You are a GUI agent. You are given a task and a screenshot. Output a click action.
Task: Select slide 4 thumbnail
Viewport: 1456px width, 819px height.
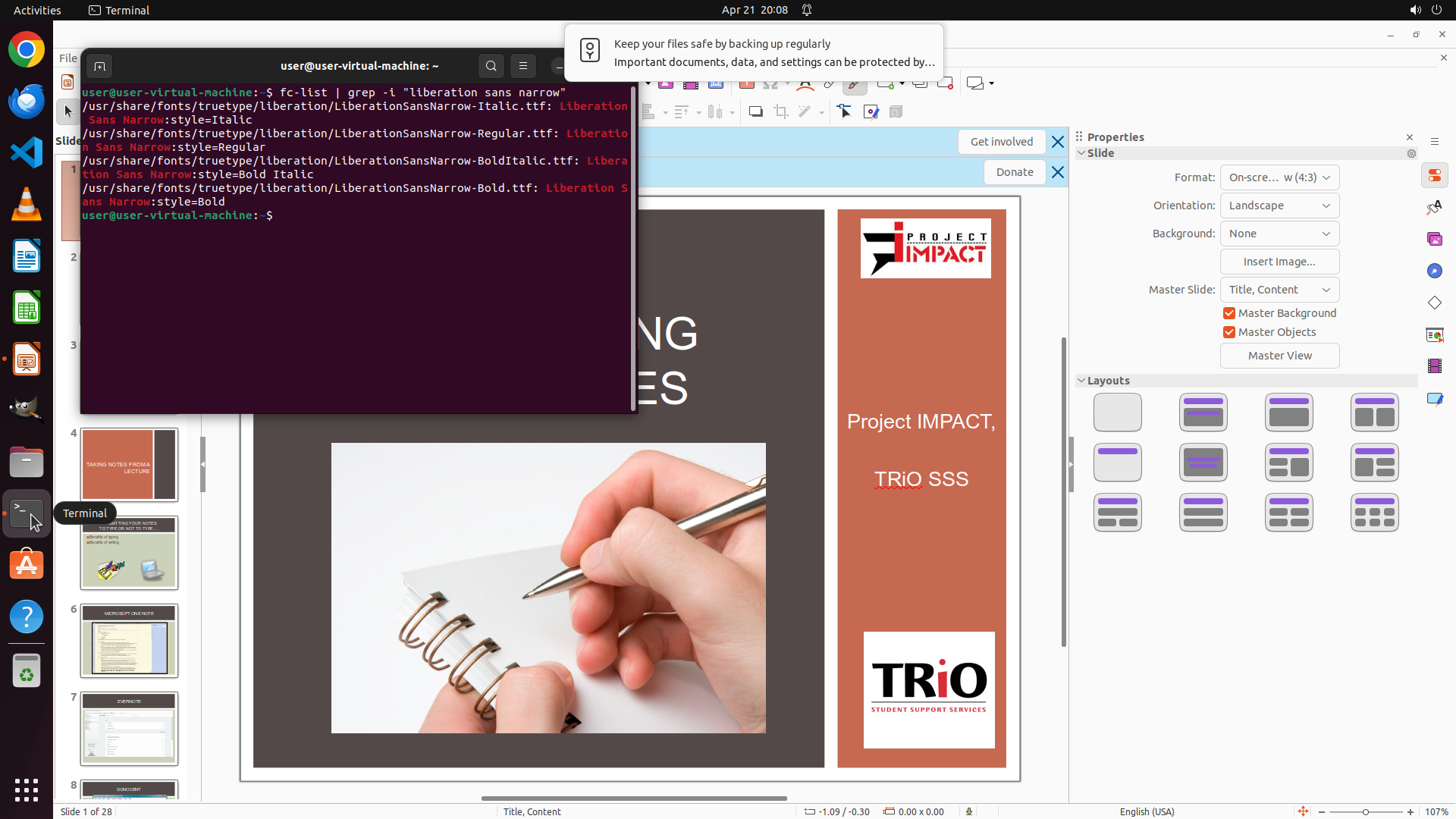(x=129, y=465)
